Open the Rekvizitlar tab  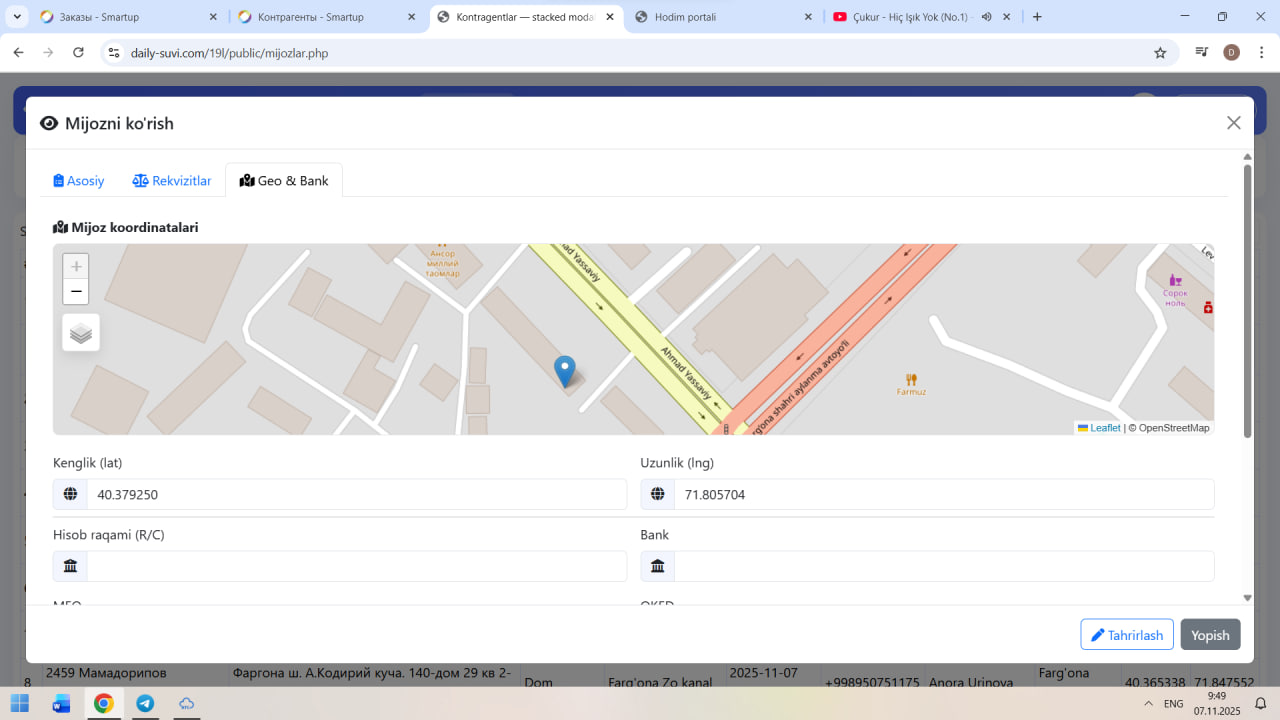(x=172, y=181)
